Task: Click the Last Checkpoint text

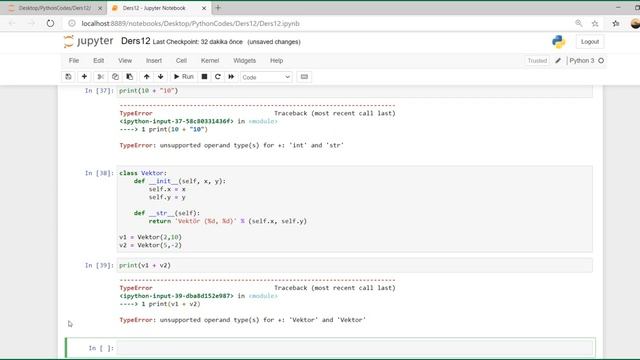Action: [198, 42]
